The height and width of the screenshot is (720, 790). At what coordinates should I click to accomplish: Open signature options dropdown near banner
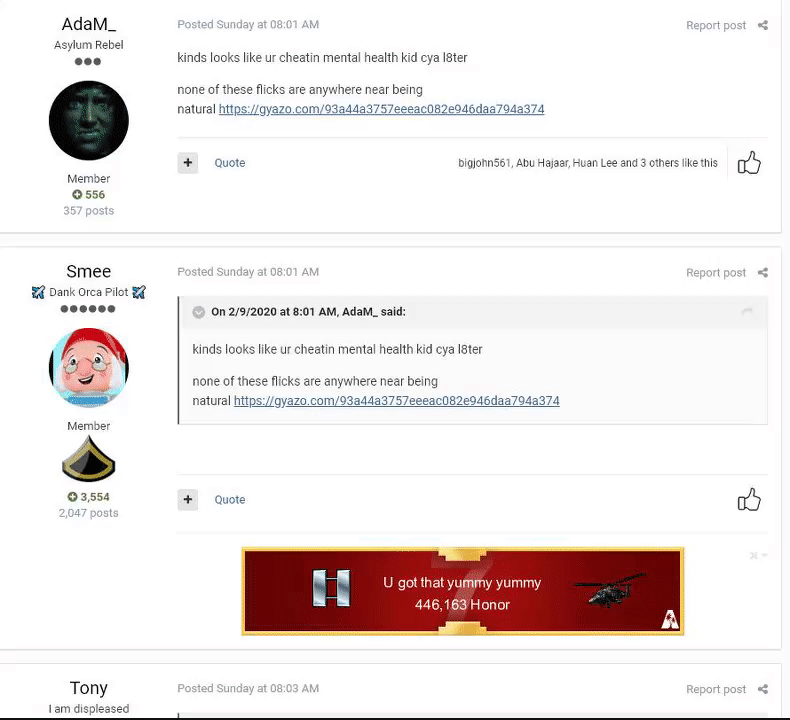758,555
